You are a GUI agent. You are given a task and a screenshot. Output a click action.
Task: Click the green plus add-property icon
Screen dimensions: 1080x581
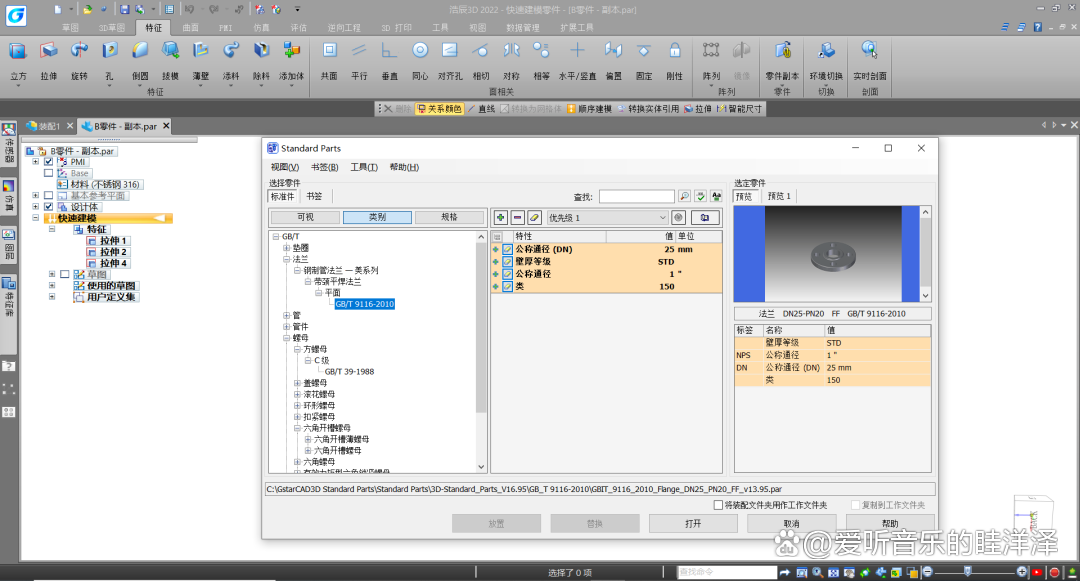501,218
